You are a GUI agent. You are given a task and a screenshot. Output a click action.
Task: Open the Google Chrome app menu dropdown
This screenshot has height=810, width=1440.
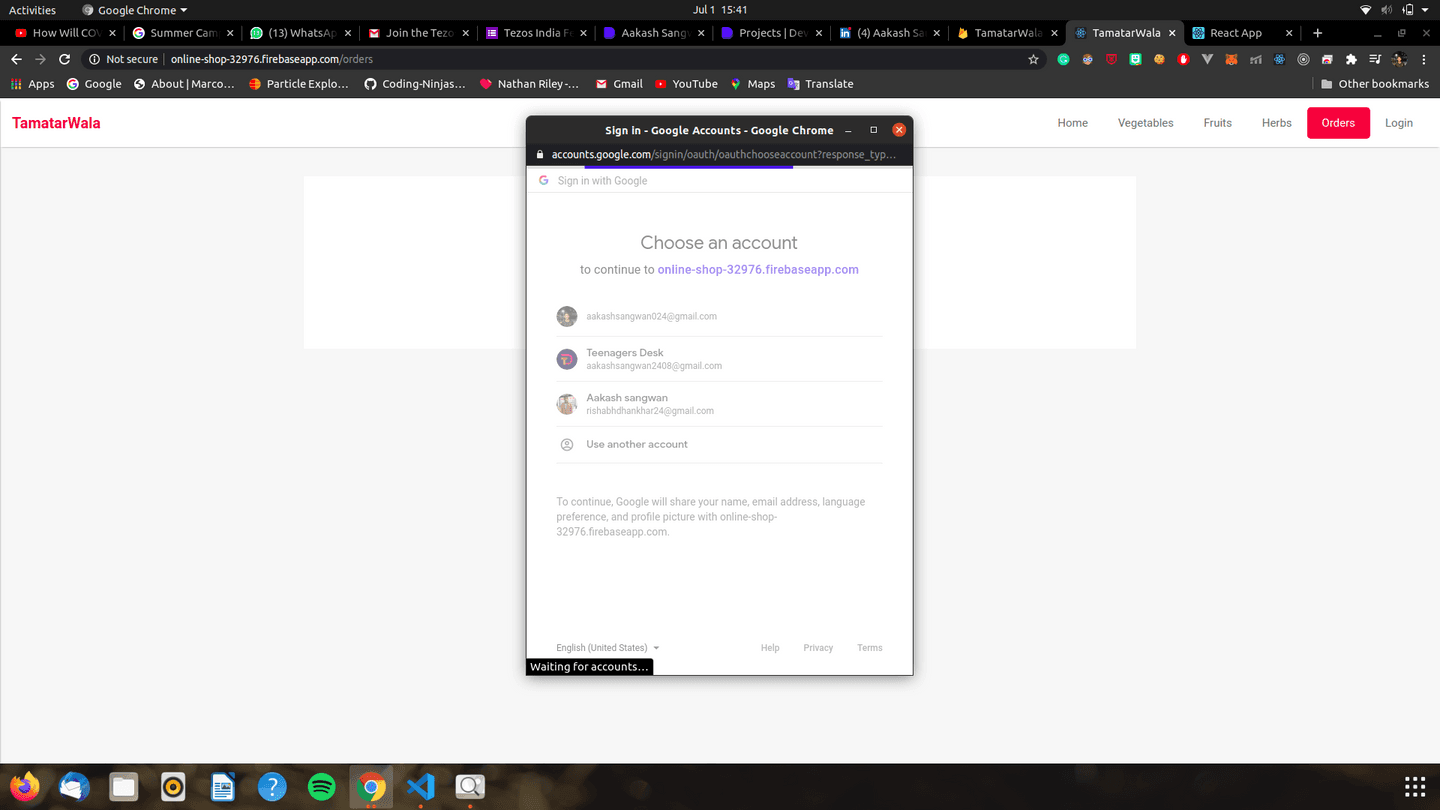click(x=135, y=10)
